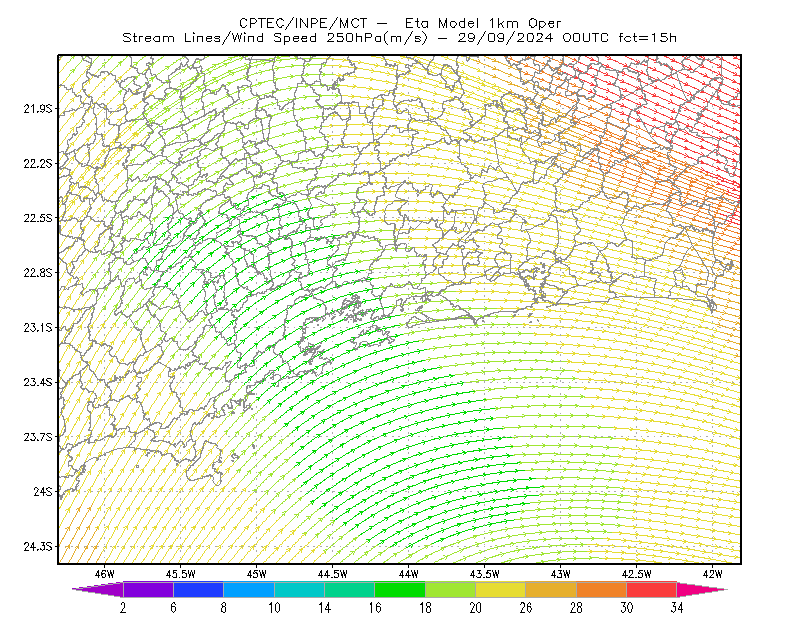This screenshot has height=618, width=800.
Task: Click the 23.1S latitude axis label
Action: coord(38,327)
